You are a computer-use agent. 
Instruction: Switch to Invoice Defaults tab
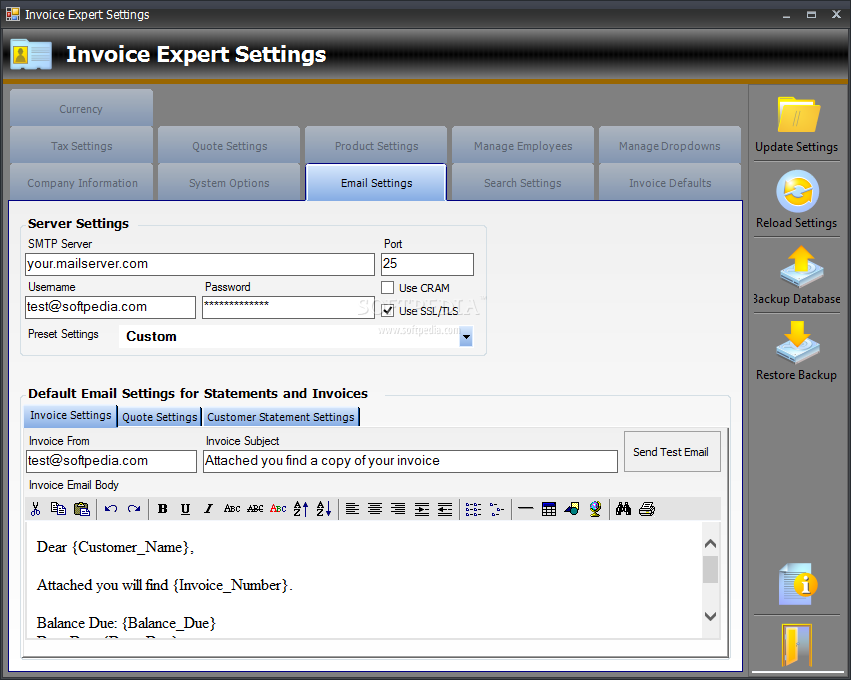(670, 183)
